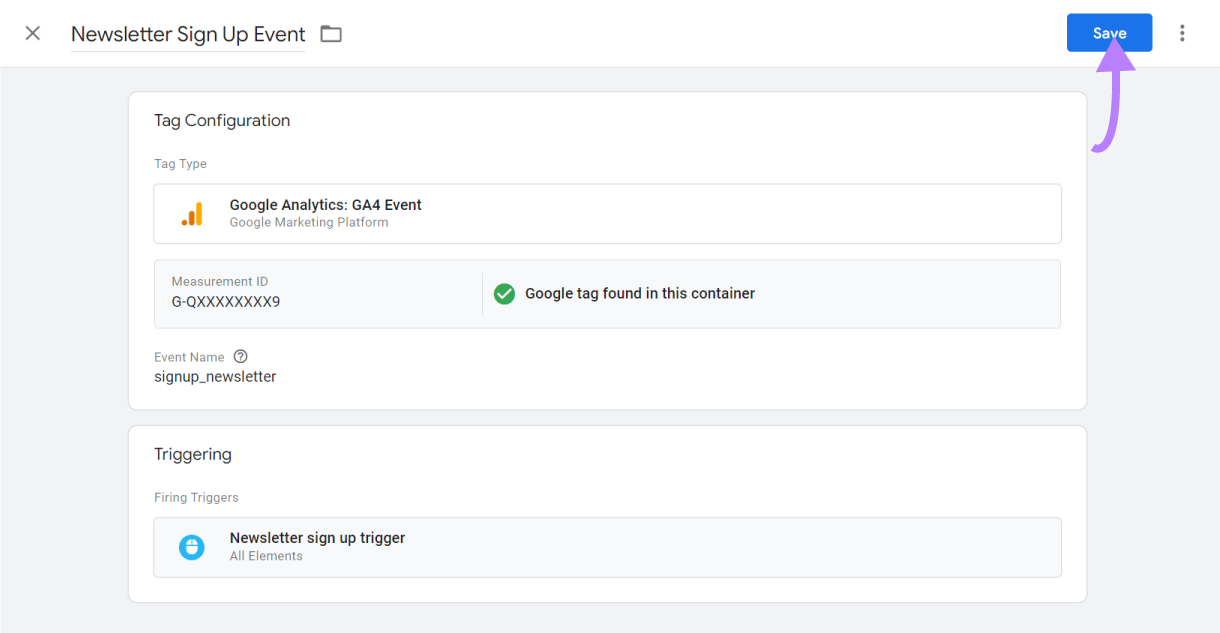Click the orange Google Analytics bars icon
Image resolution: width=1220 pixels, height=633 pixels.
(194, 213)
